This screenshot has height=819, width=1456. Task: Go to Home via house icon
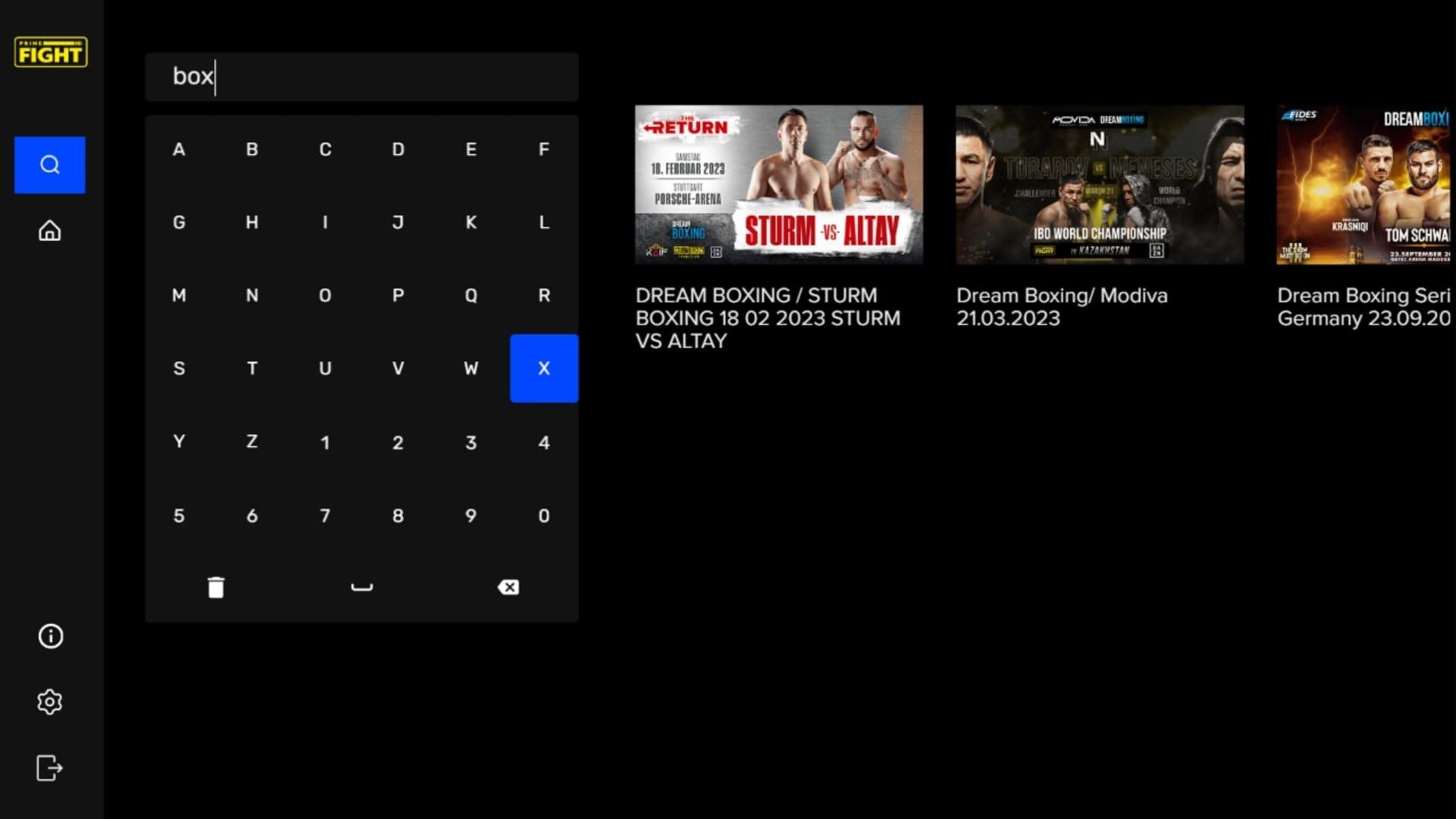pyautogui.click(x=50, y=231)
